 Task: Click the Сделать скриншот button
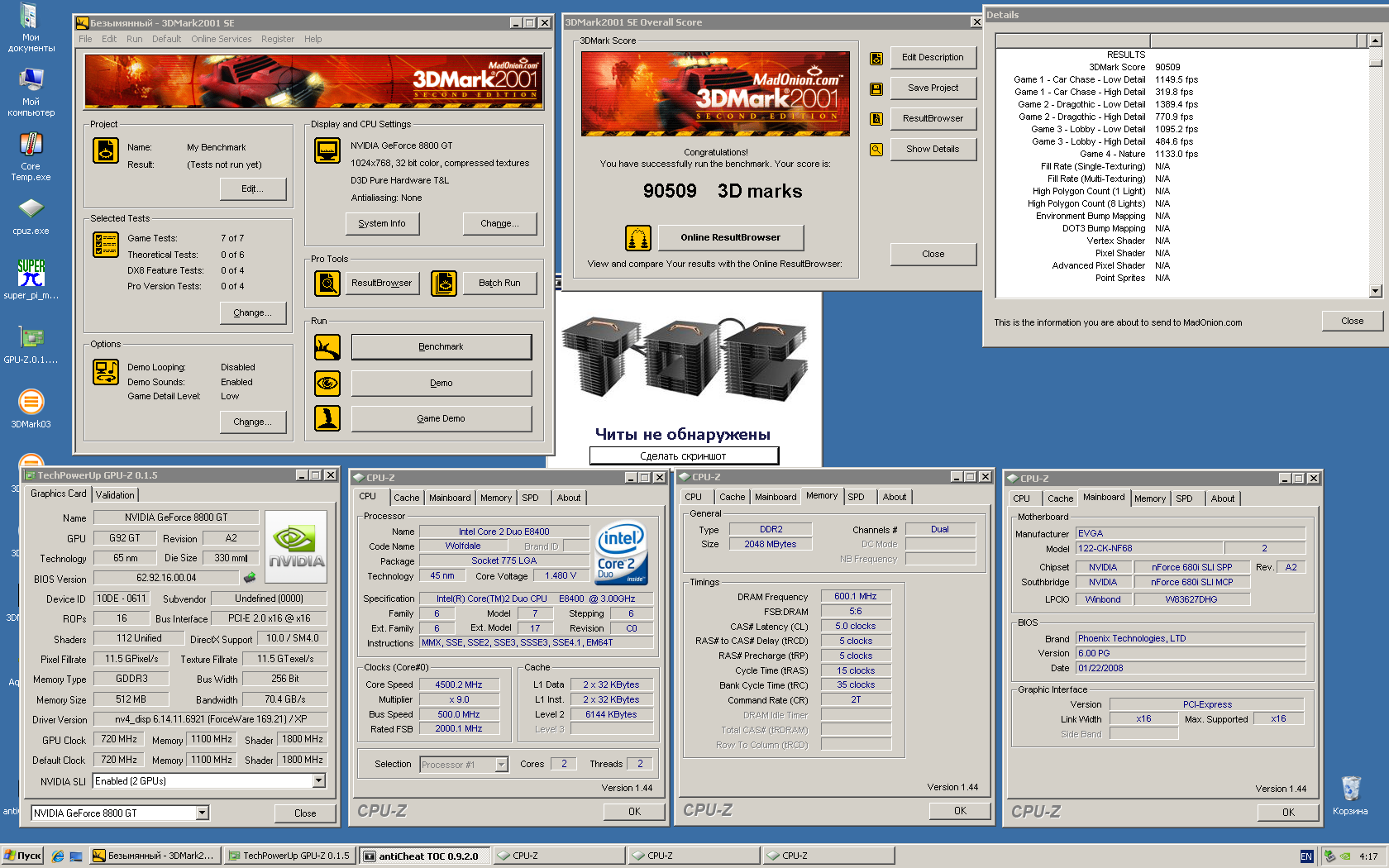point(683,455)
